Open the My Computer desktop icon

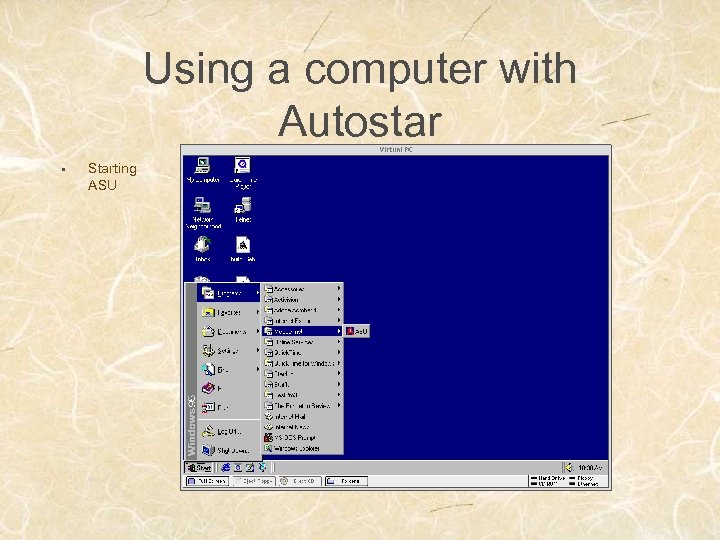pyautogui.click(x=202, y=170)
